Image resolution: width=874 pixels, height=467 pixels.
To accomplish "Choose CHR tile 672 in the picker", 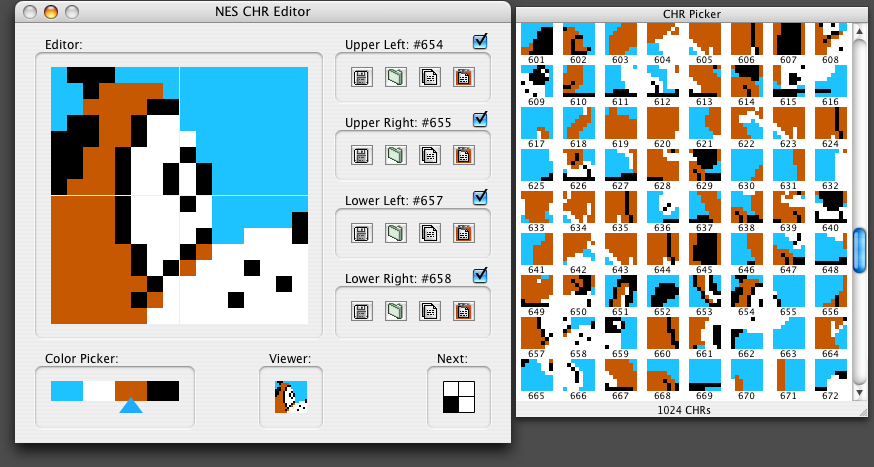I will (831, 375).
